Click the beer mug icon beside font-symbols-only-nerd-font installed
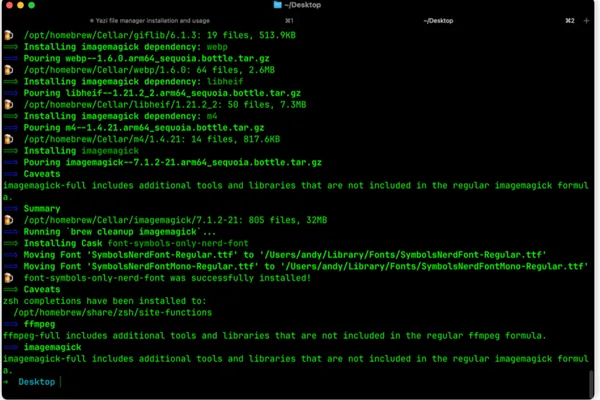This screenshot has height=400, width=600. click(x=8, y=278)
